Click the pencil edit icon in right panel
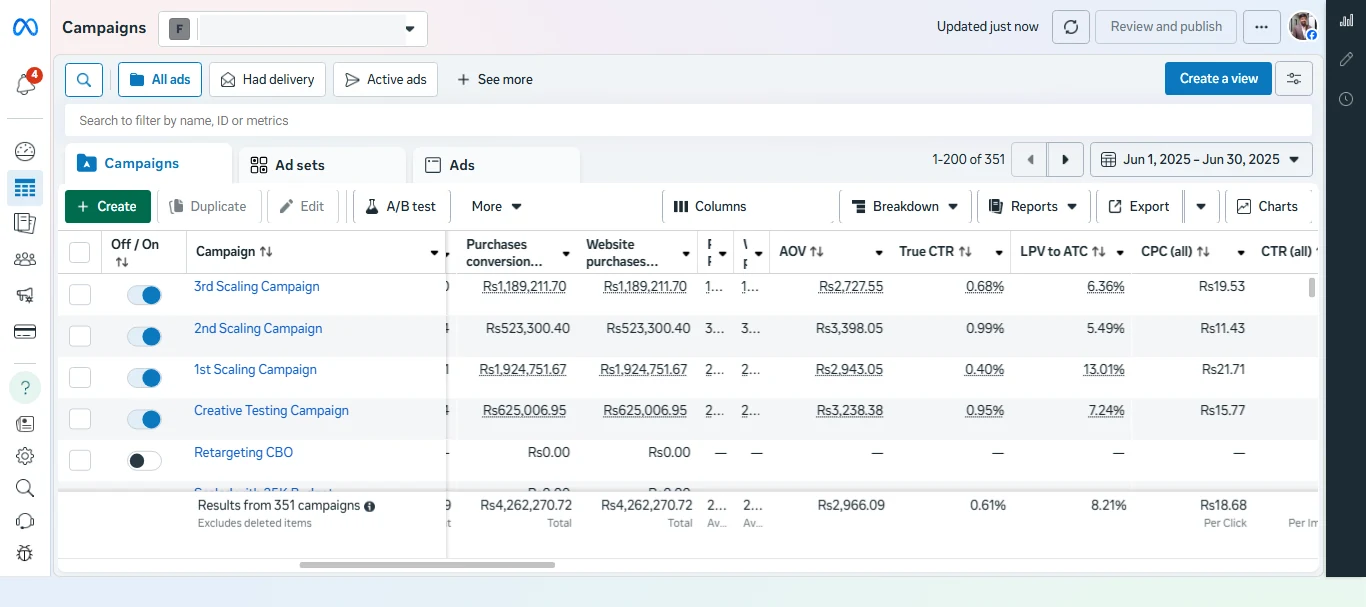This screenshot has height=607, width=1366. (x=1346, y=60)
